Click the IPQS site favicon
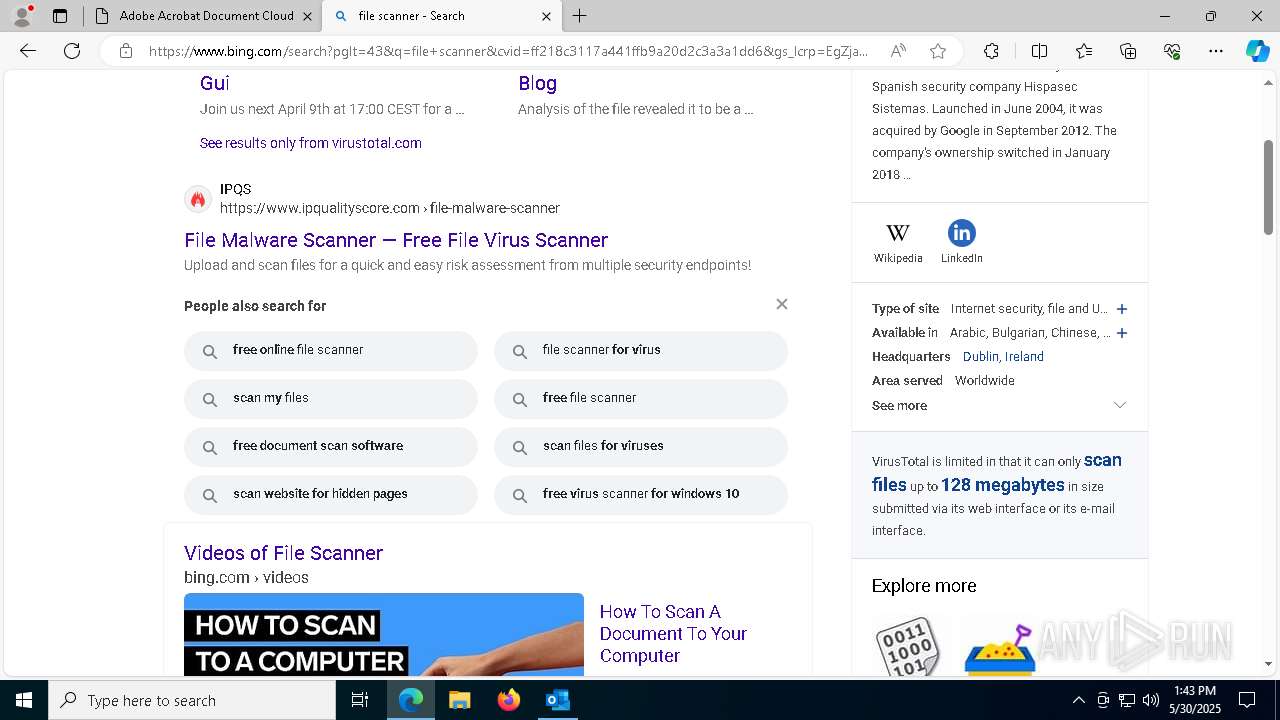The height and width of the screenshot is (720, 1280). coord(198,199)
